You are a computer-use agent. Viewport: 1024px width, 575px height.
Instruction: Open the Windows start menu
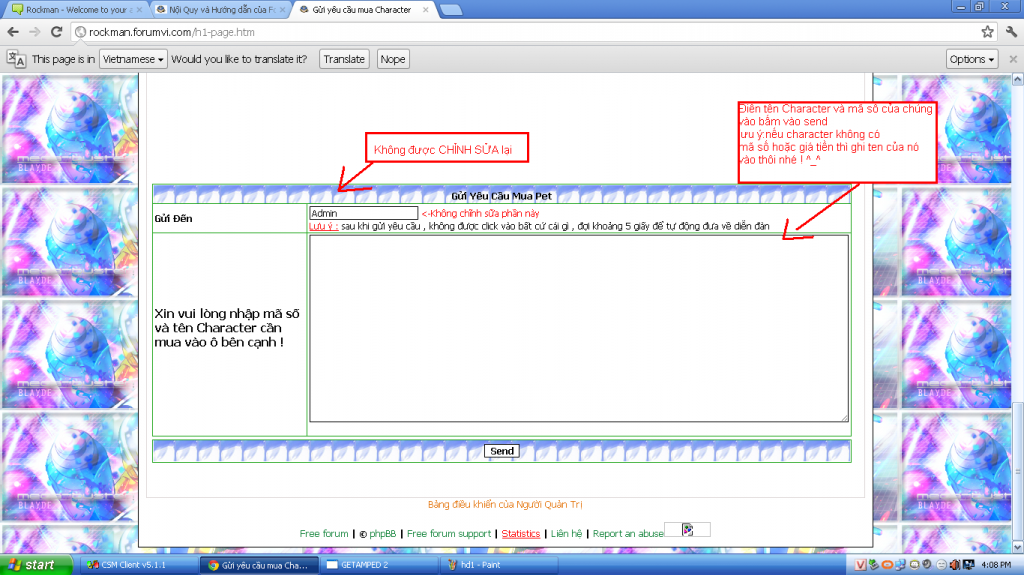coord(37,565)
